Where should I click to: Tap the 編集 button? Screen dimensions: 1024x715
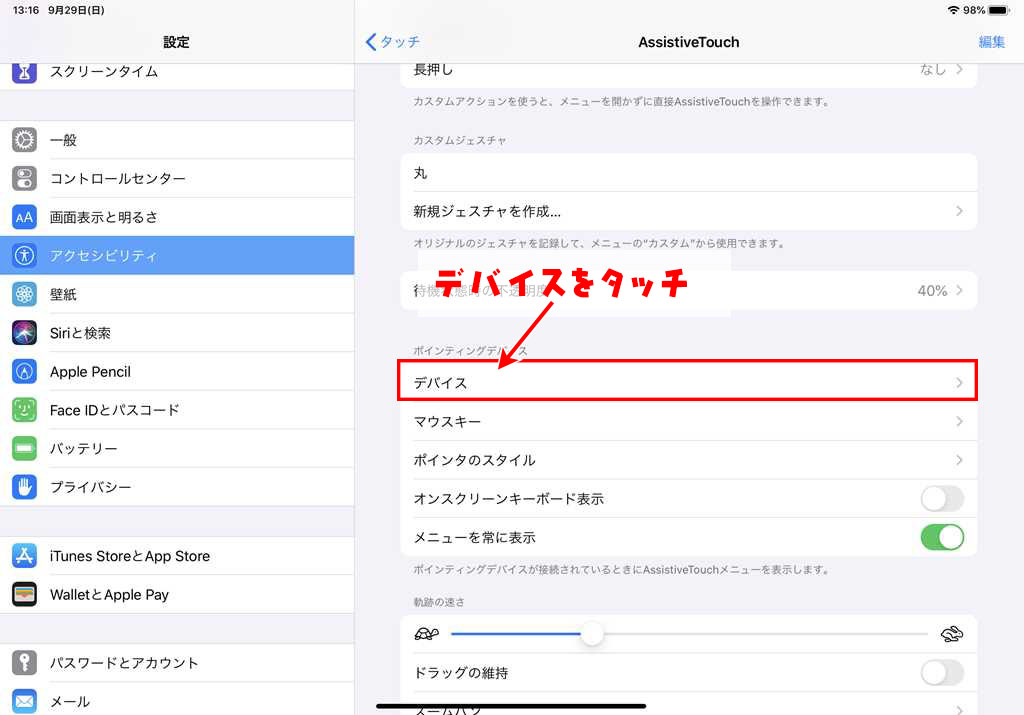point(991,42)
